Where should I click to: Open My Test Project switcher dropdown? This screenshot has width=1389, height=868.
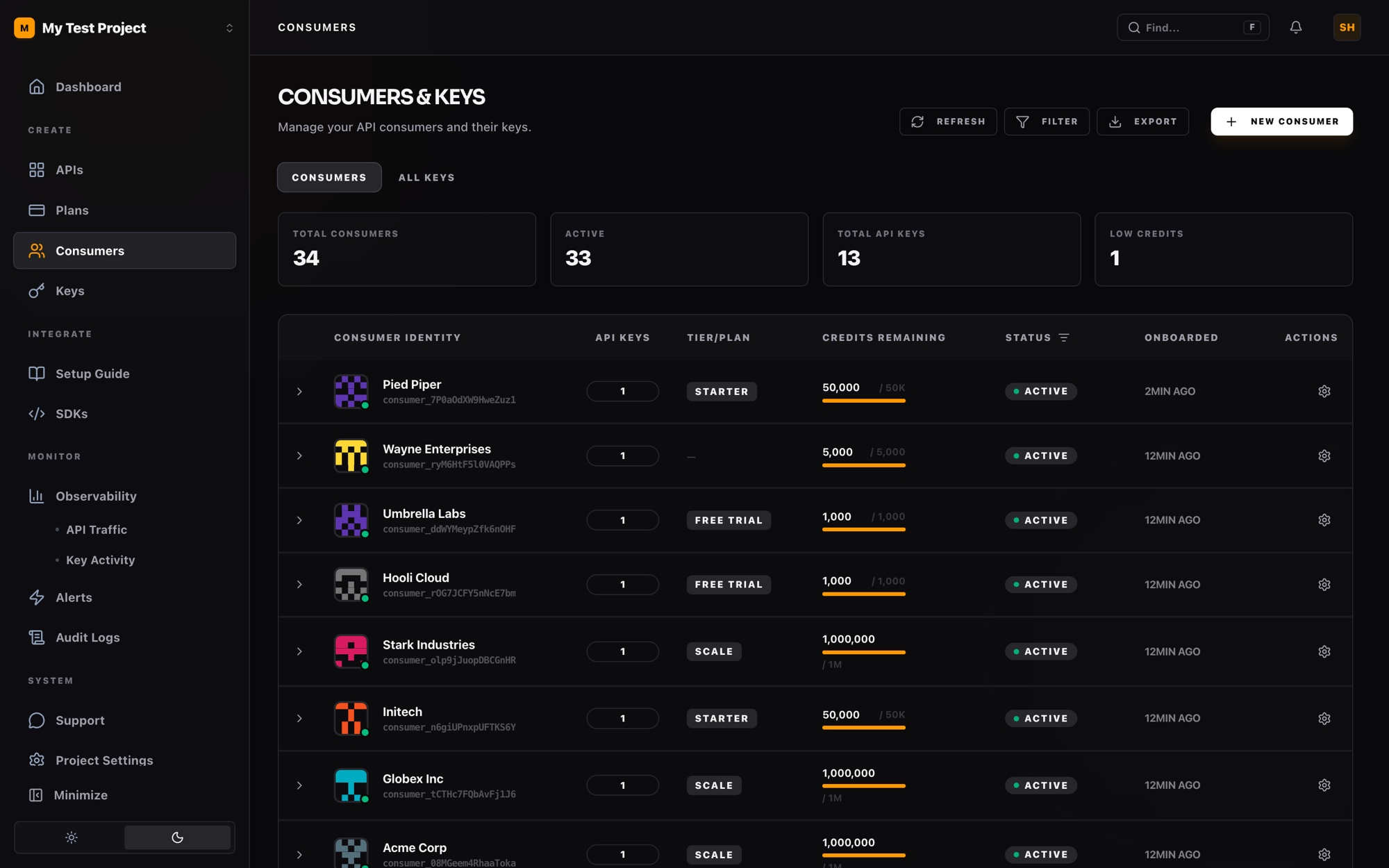click(229, 28)
